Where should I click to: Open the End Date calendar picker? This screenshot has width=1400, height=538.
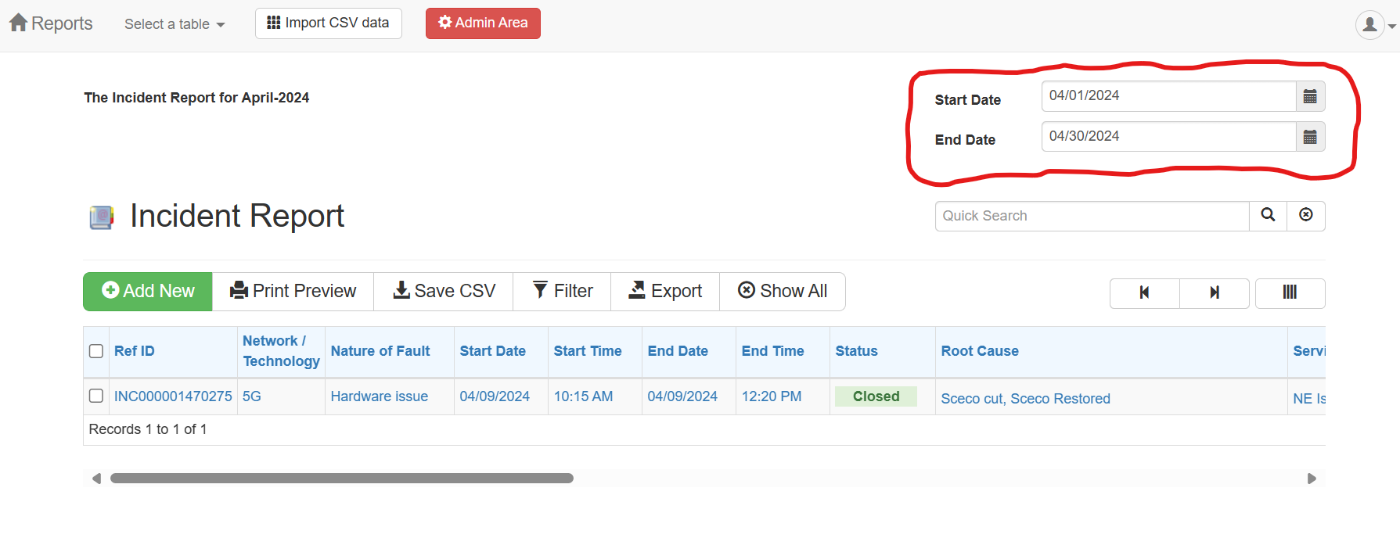click(1310, 136)
